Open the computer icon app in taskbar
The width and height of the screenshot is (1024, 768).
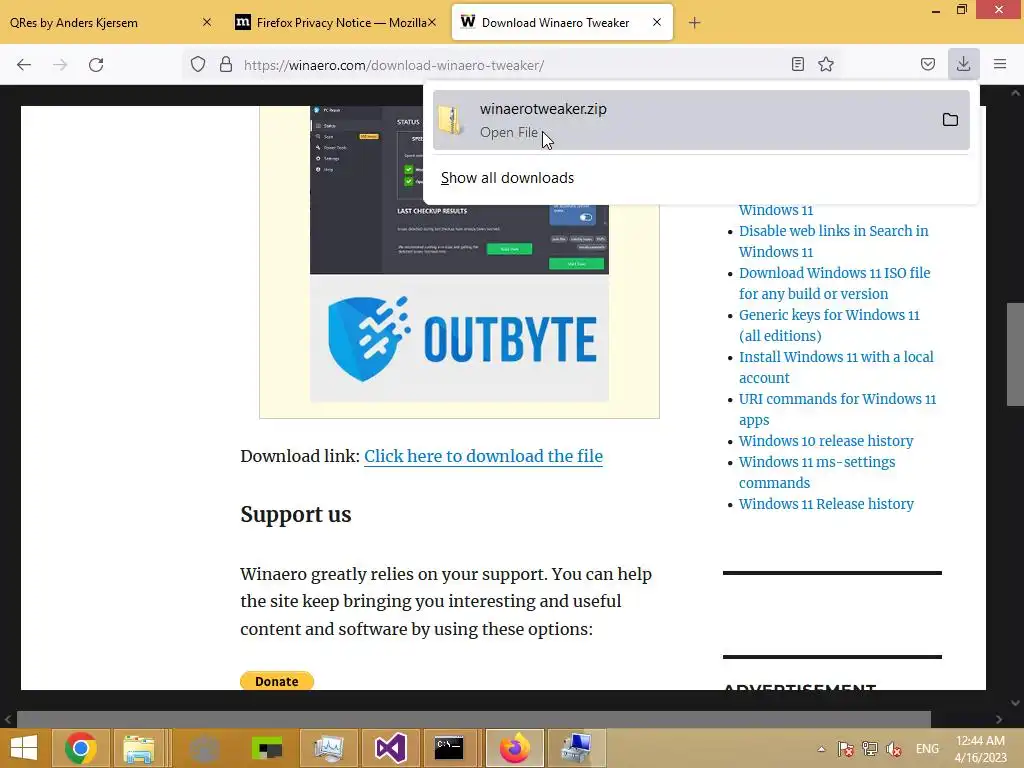pyautogui.click(x=576, y=748)
